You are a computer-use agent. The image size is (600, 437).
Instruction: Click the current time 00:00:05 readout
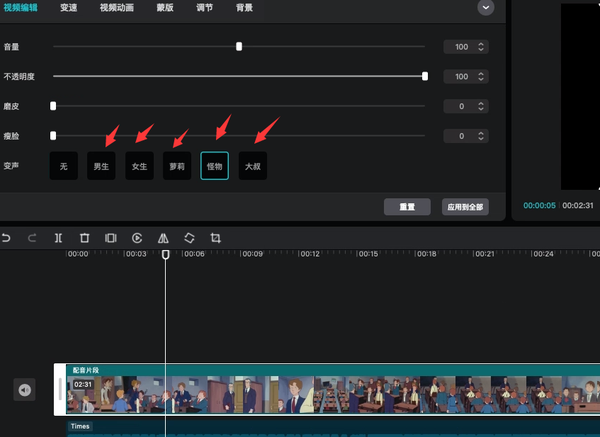(539, 205)
